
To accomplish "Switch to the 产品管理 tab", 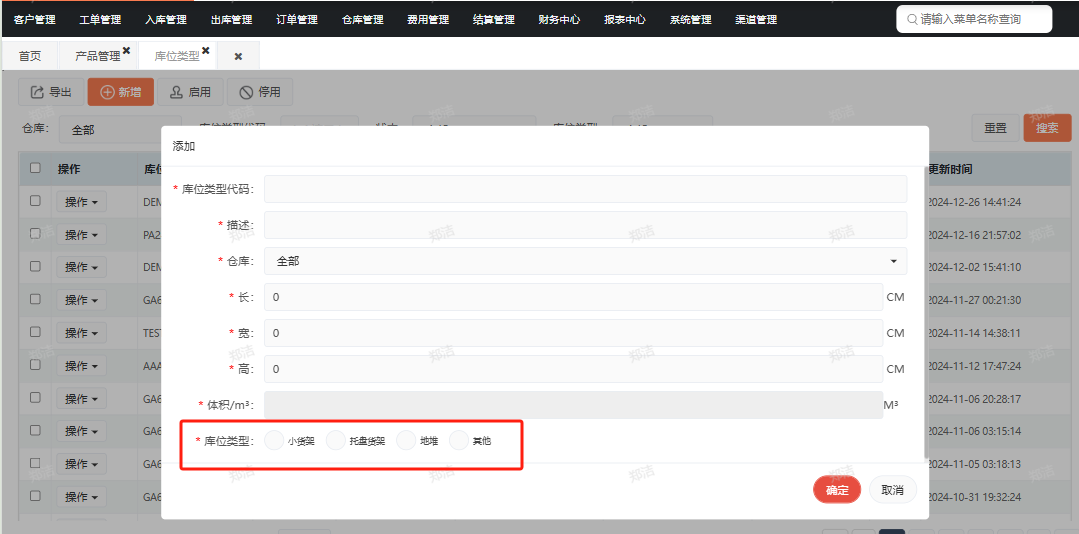I will [98, 56].
